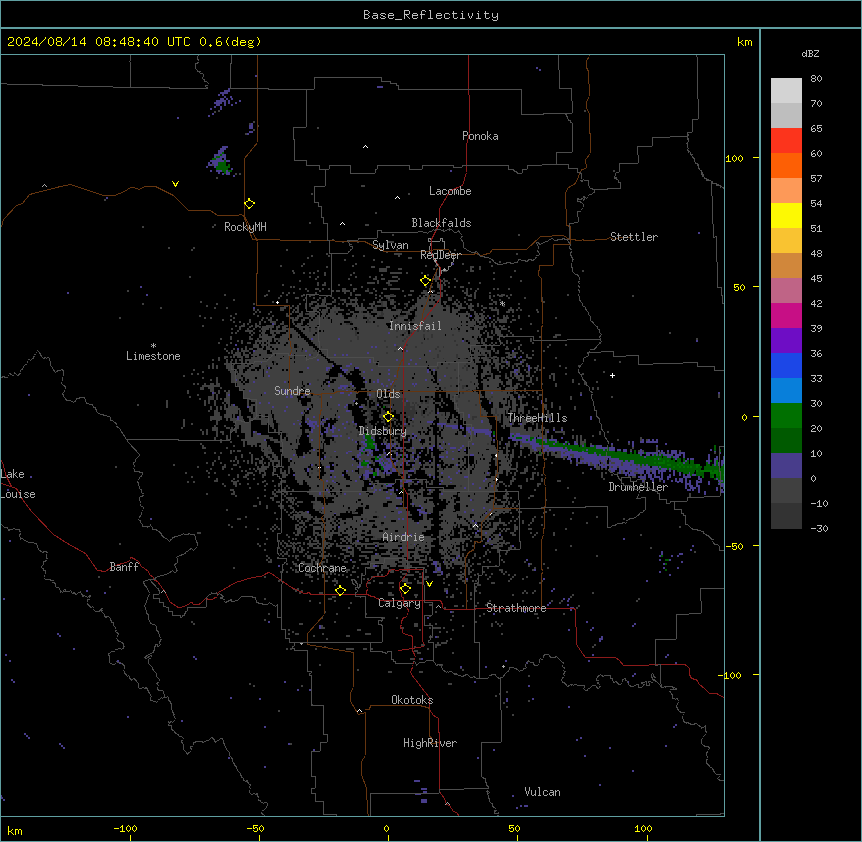Click the Sylvan label

[x=390, y=245]
